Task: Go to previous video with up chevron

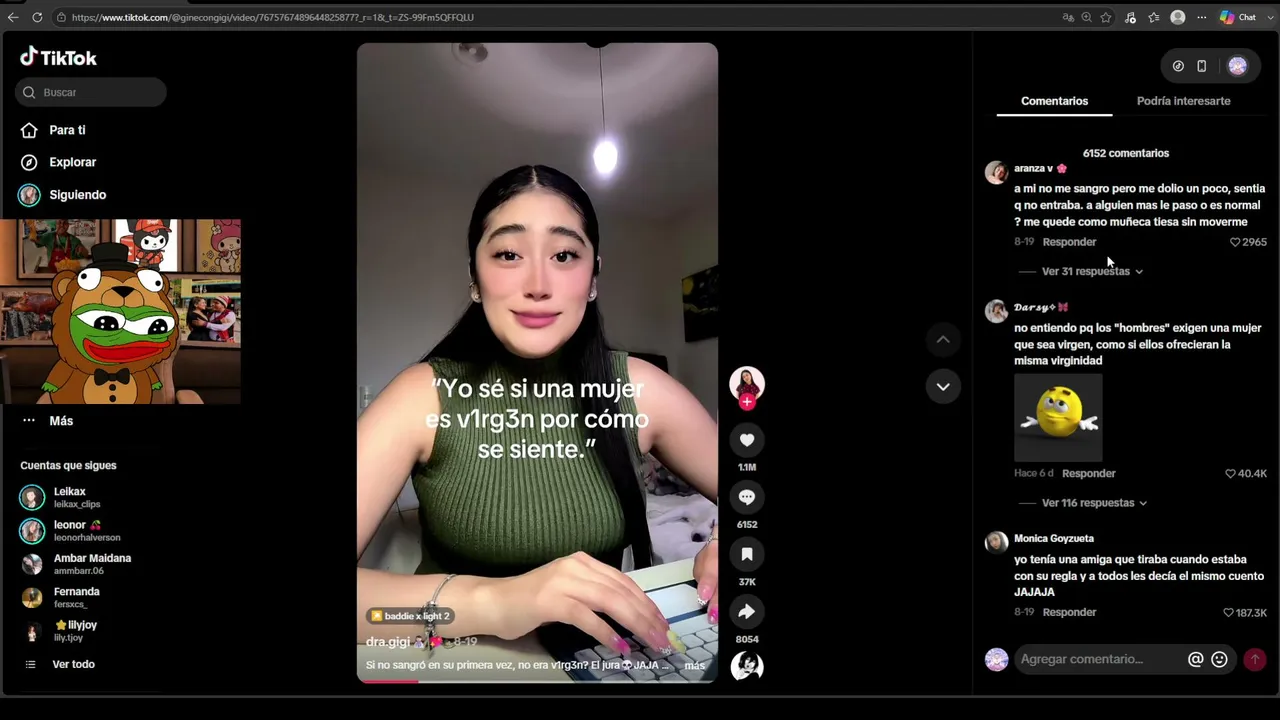Action: pyautogui.click(x=943, y=339)
